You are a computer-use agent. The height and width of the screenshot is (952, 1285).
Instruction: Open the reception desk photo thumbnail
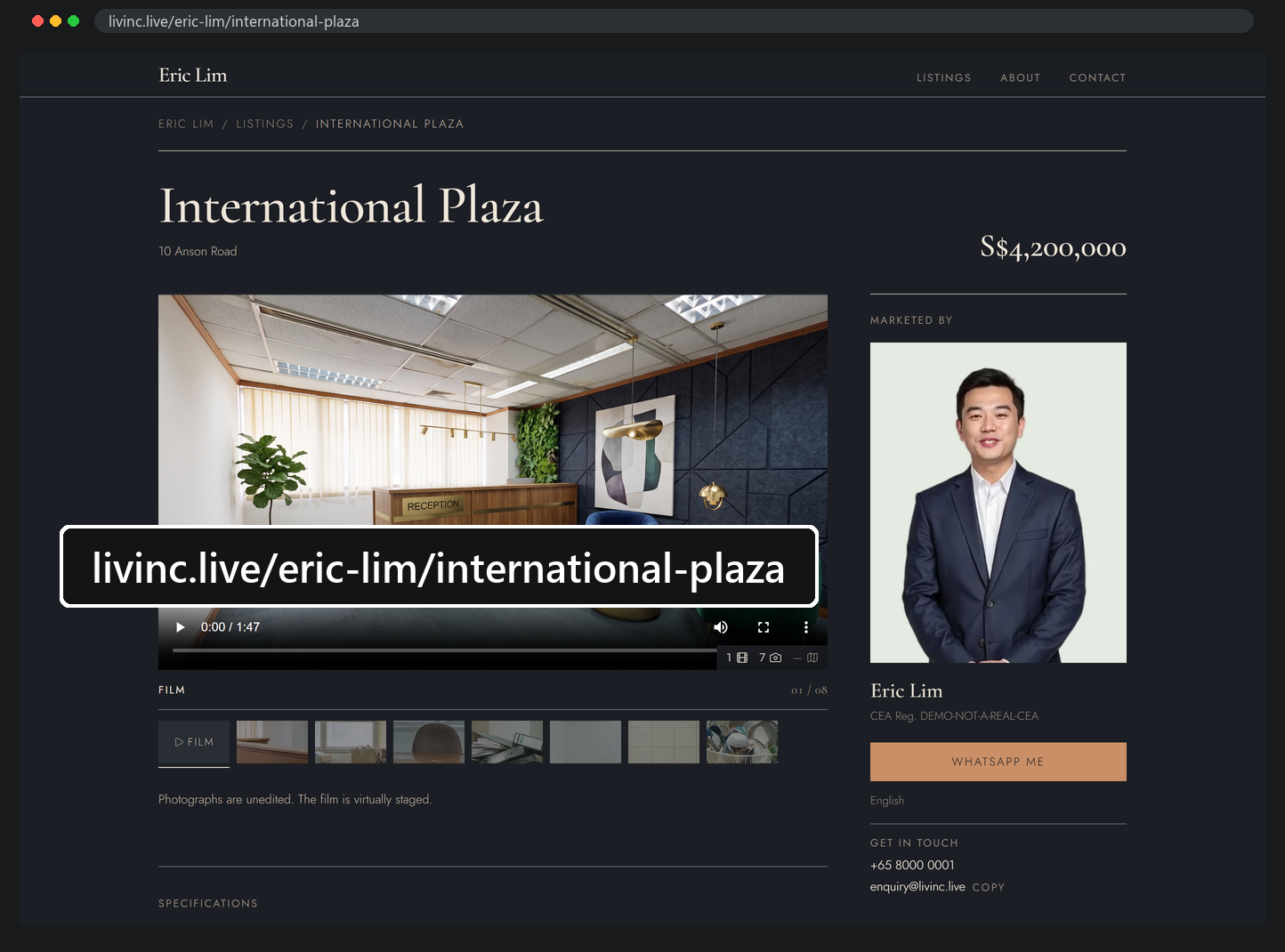tap(272, 742)
